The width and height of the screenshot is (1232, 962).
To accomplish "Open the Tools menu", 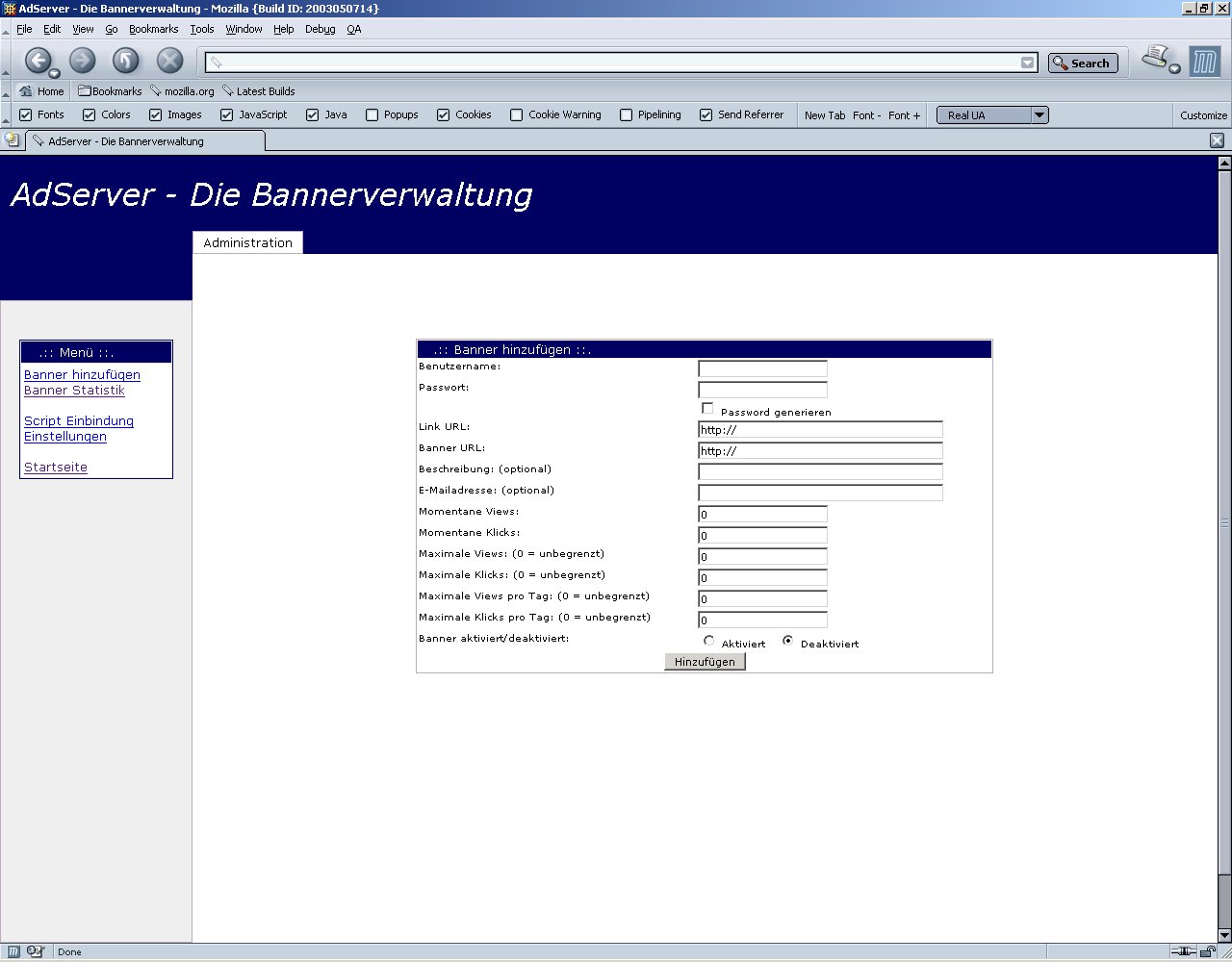I will [202, 29].
